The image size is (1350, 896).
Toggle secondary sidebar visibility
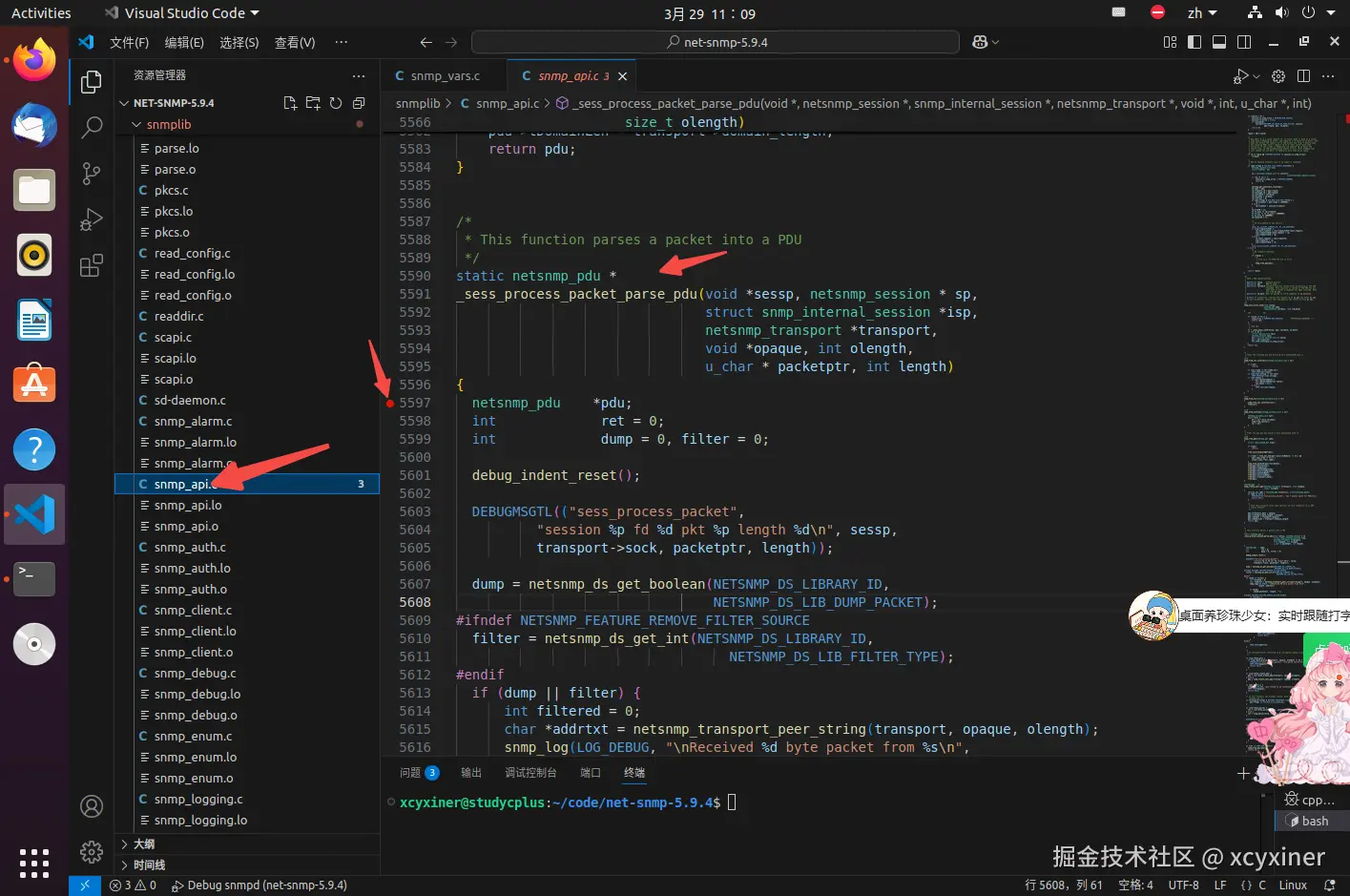coord(1244,42)
